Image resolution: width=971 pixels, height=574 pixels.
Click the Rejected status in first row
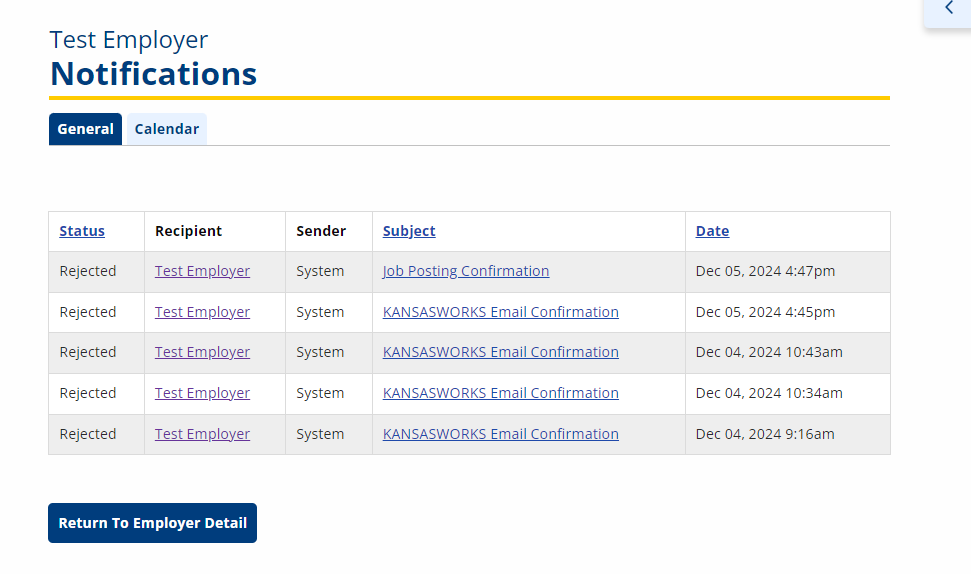click(88, 271)
